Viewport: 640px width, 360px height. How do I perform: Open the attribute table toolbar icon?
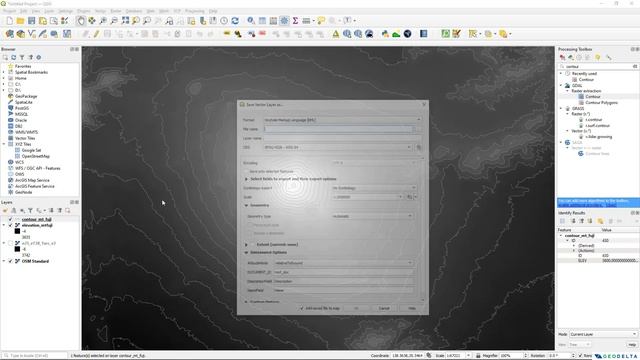[262, 21]
